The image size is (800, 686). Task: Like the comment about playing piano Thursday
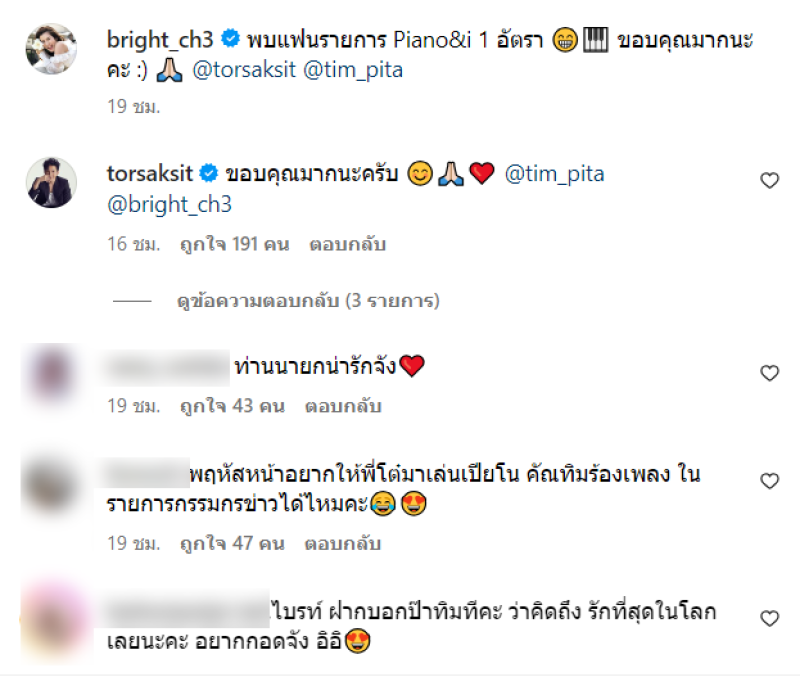[769, 481]
